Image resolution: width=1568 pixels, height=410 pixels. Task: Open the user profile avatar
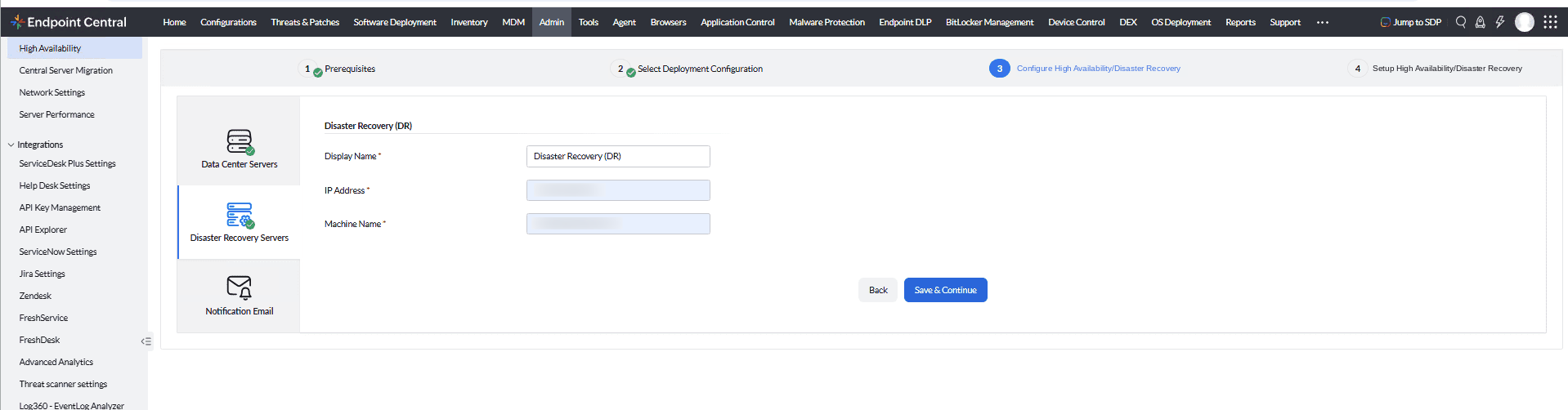[1524, 22]
